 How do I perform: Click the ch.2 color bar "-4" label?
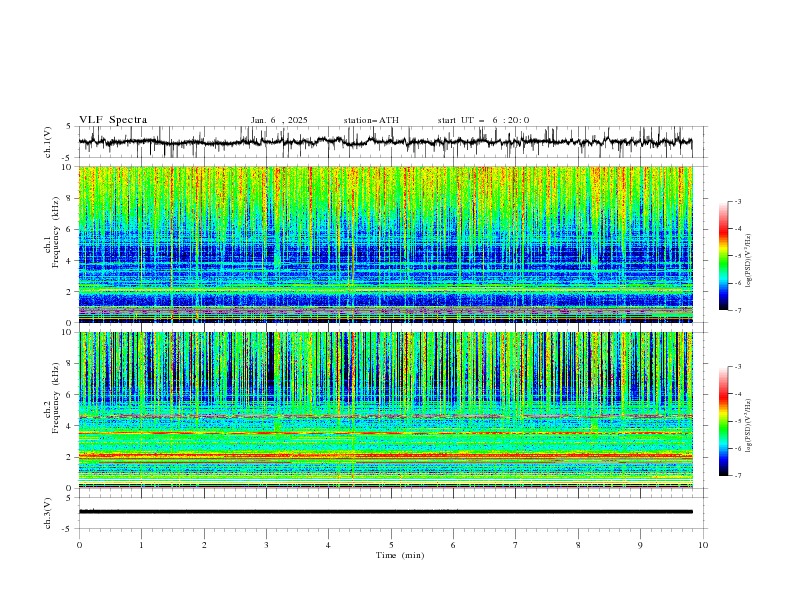(738, 394)
